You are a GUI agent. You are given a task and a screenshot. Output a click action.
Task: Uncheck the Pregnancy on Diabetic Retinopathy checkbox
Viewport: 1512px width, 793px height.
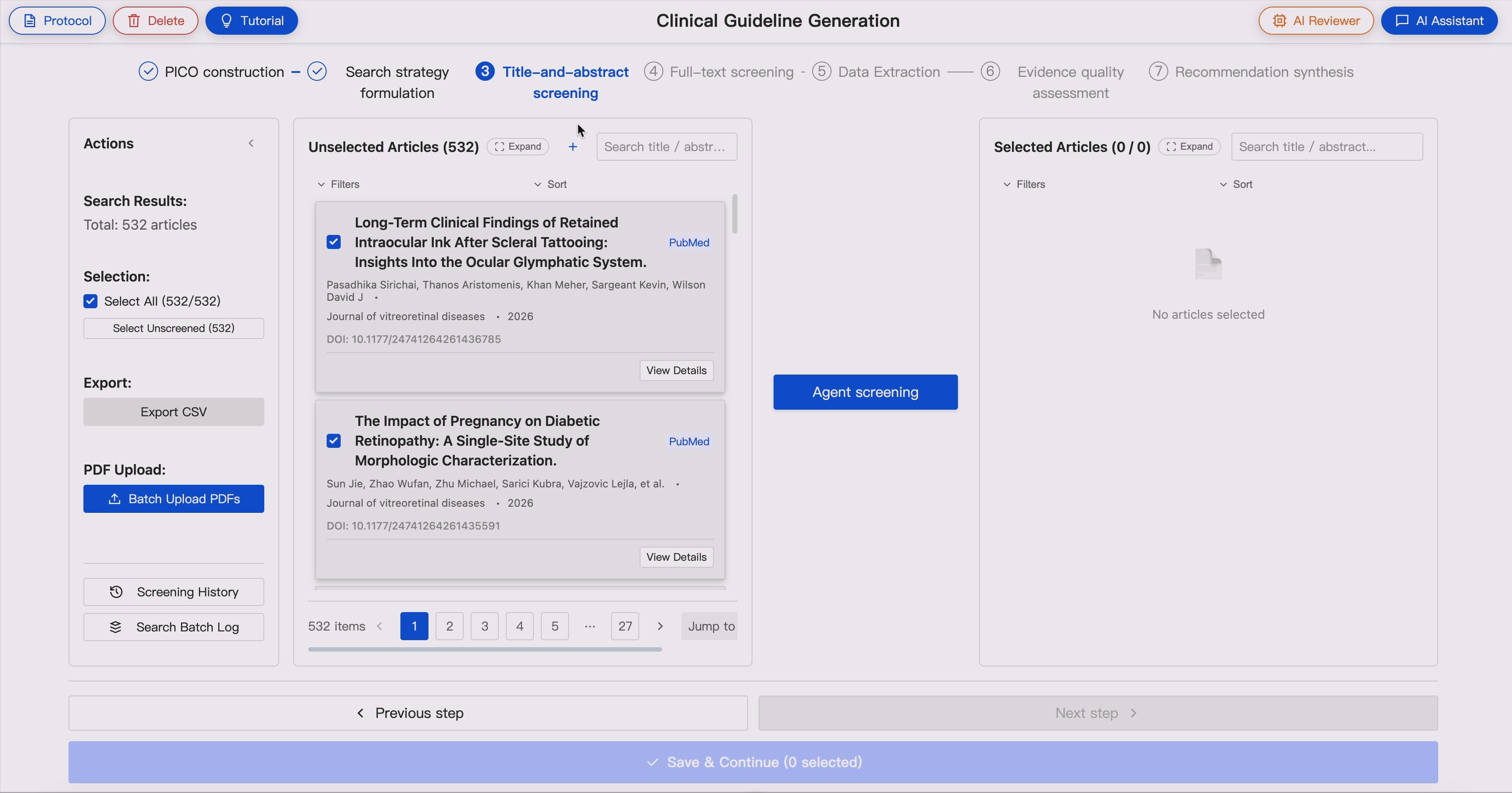pyautogui.click(x=333, y=441)
